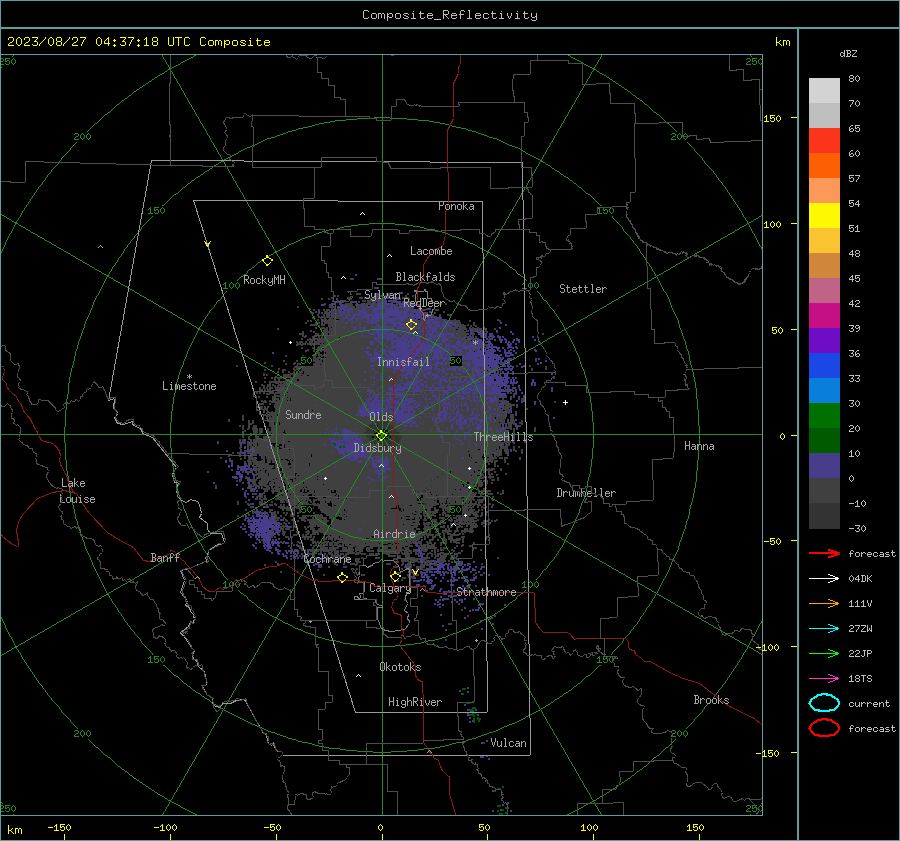
Task: Select the red swatch below 65 dBZ
Action: (x=824, y=141)
